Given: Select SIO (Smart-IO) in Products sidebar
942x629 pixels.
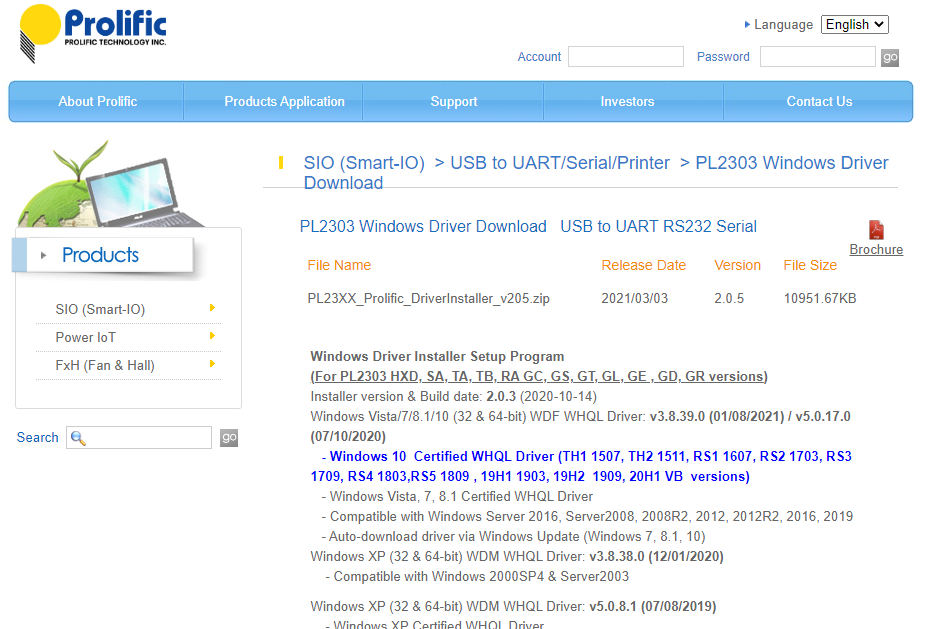Looking at the screenshot, I should (x=100, y=309).
